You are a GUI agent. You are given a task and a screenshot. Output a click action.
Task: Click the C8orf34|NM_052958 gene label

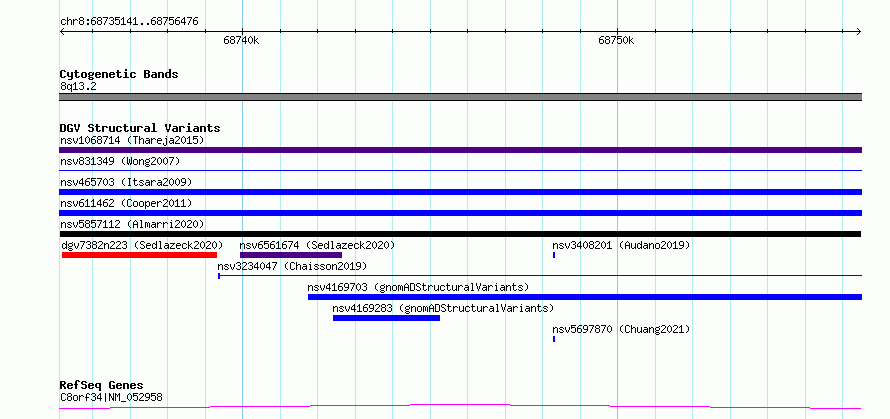coord(111,397)
